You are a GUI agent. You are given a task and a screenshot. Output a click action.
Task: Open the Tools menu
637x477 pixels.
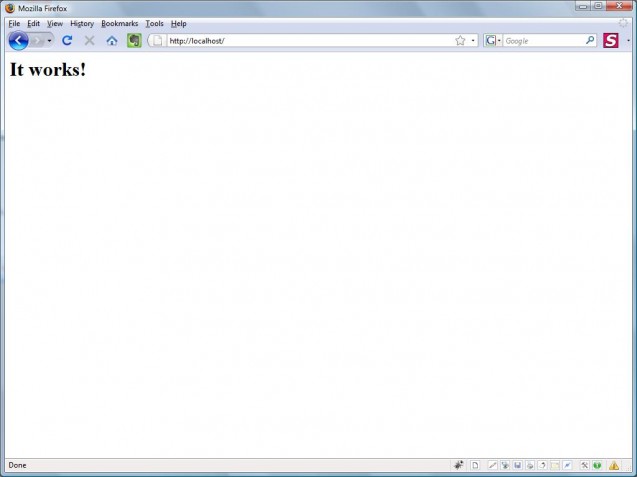pyautogui.click(x=154, y=24)
